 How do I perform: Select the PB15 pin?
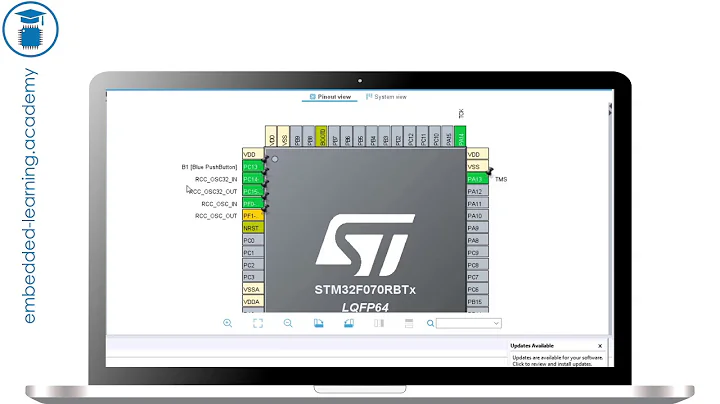478,302
